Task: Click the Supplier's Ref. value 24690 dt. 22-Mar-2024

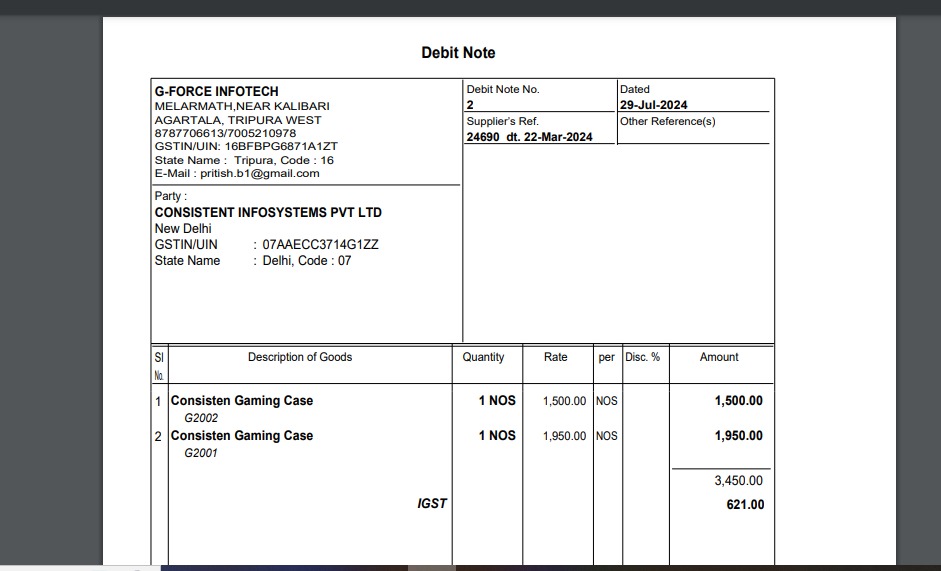Action: point(529,137)
